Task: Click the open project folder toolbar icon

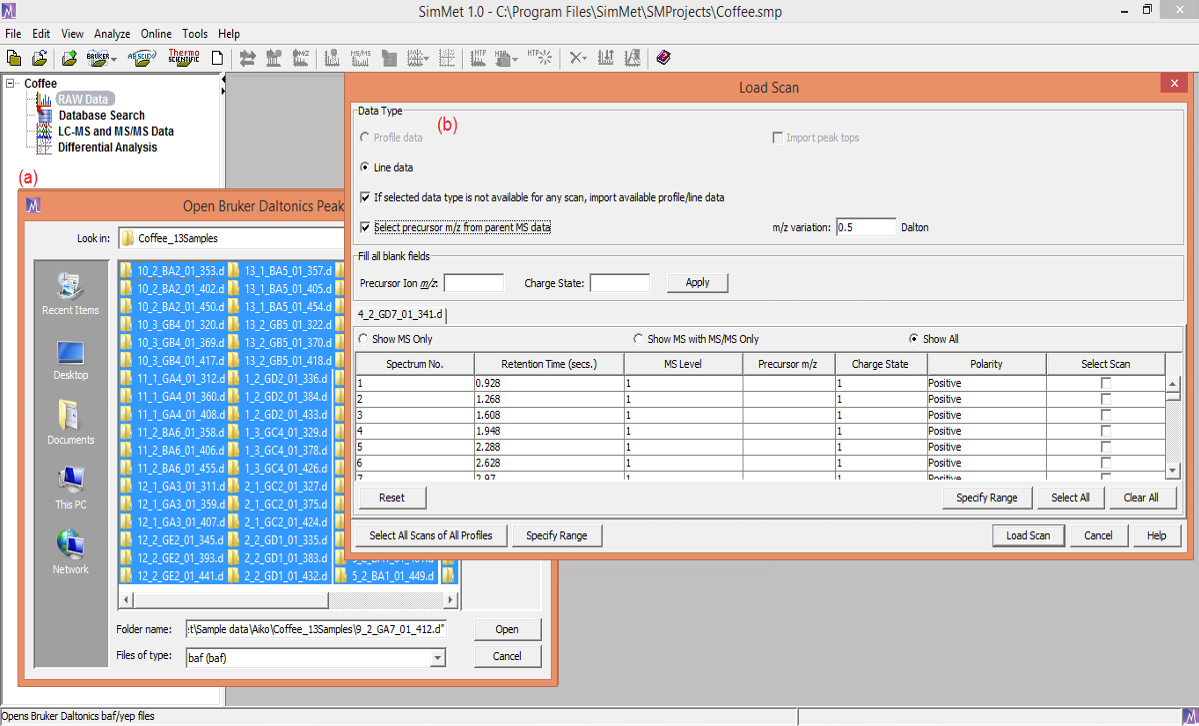Action: (x=40, y=58)
